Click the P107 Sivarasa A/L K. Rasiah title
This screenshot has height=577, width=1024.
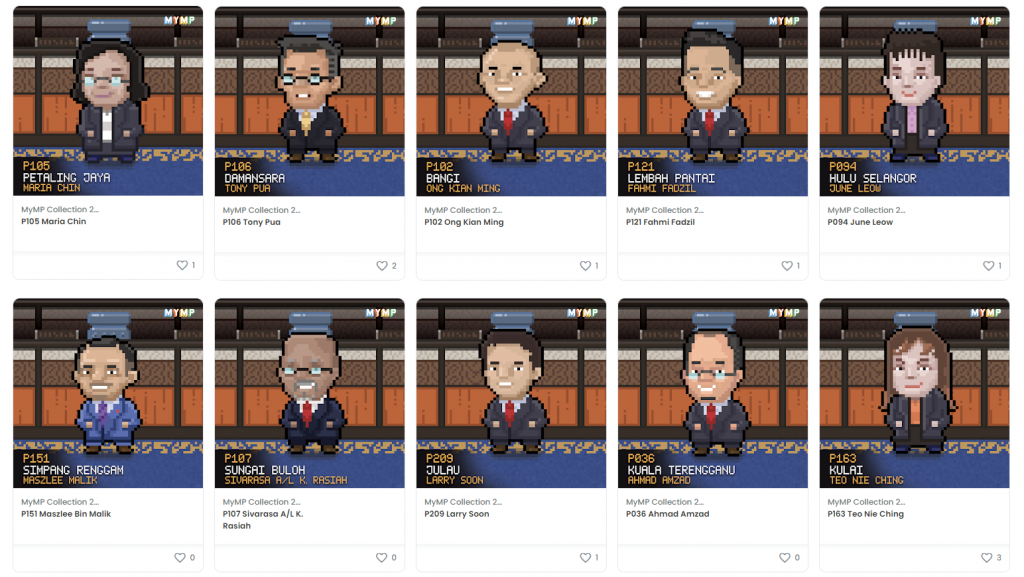[263, 520]
